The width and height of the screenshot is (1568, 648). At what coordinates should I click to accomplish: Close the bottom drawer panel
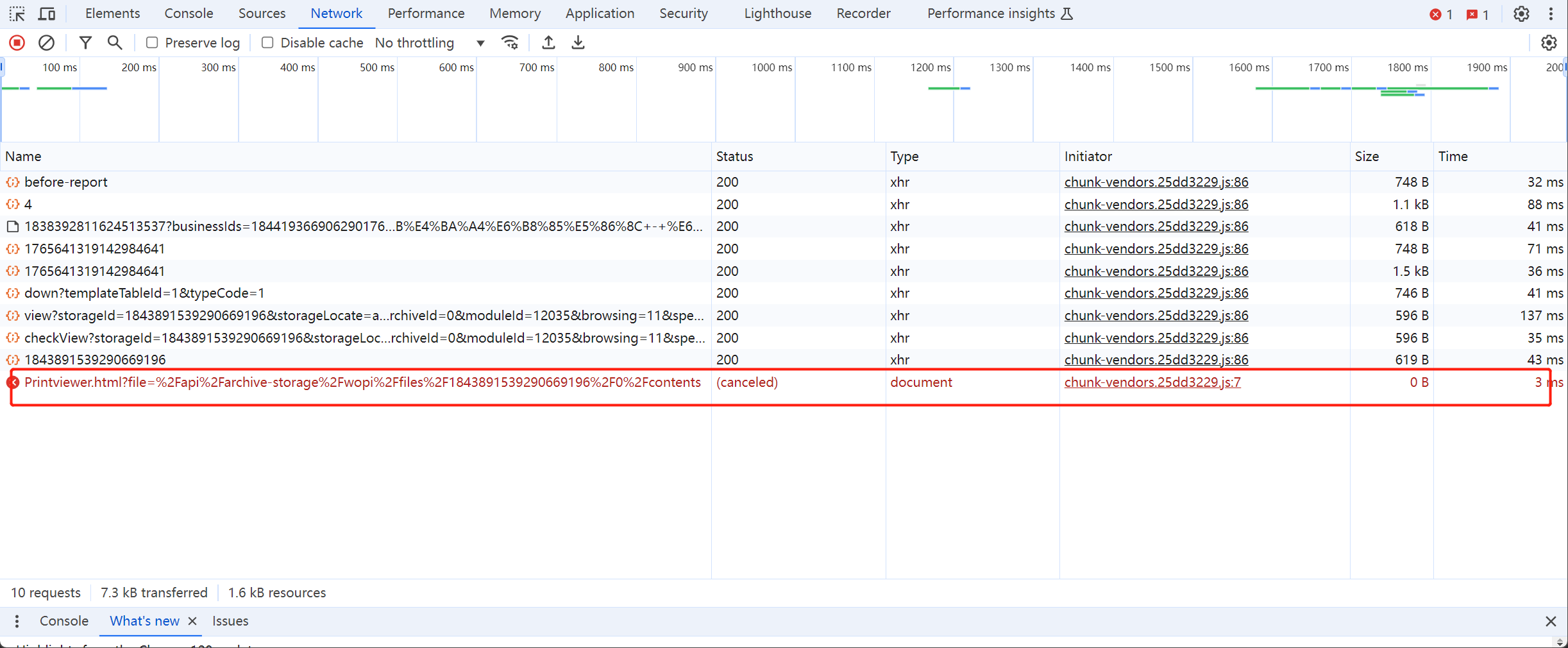pyautogui.click(x=1551, y=621)
